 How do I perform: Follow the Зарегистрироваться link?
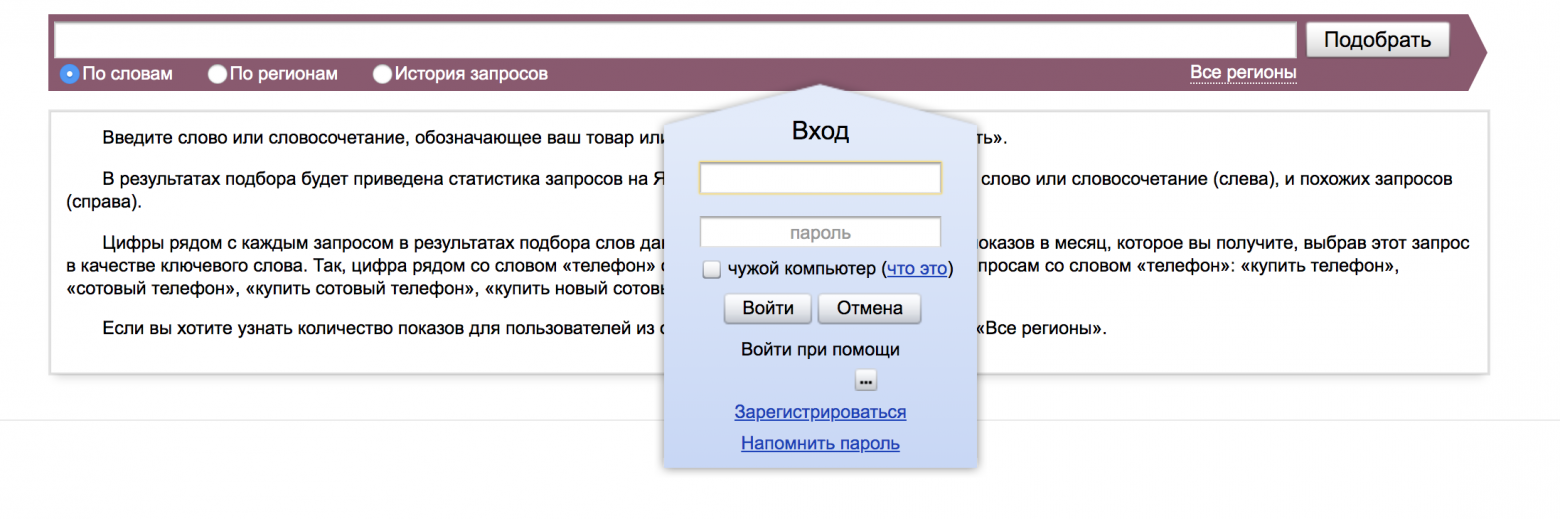click(x=820, y=412)
